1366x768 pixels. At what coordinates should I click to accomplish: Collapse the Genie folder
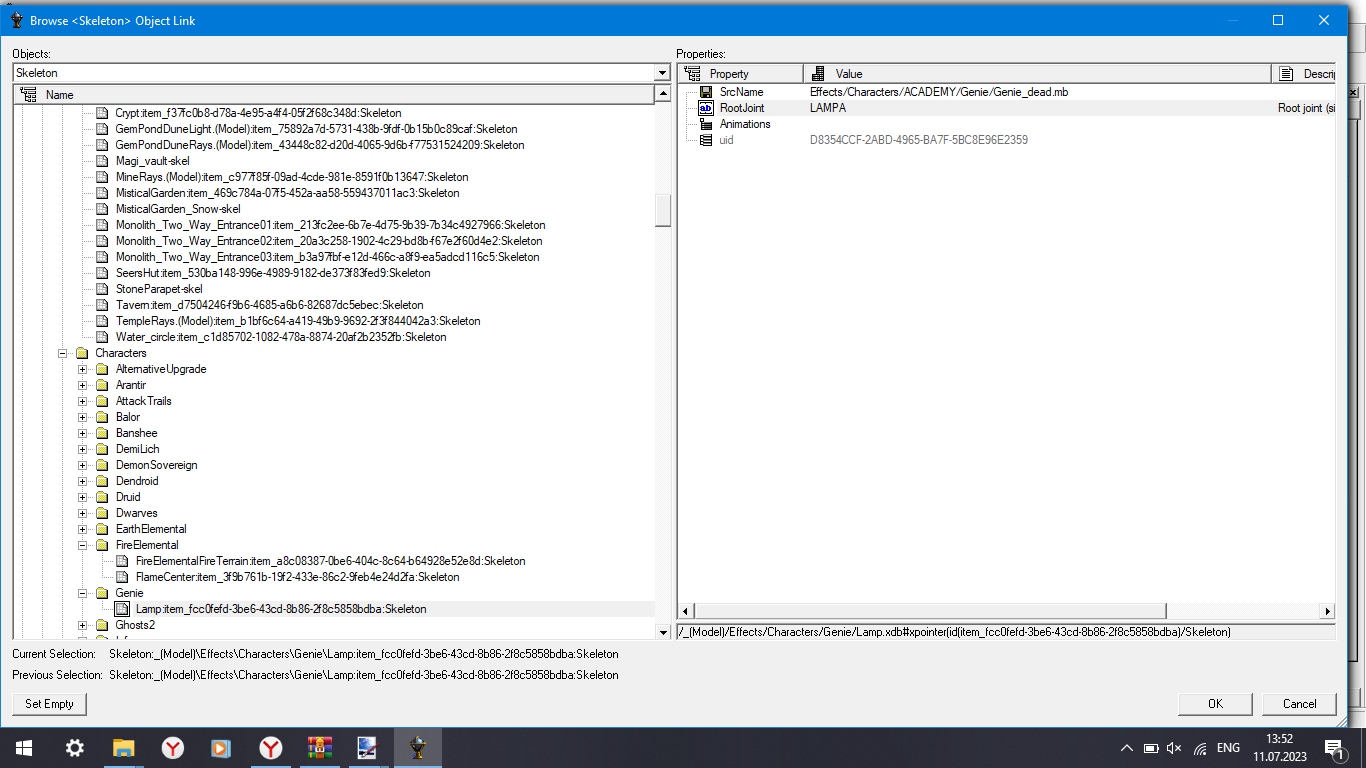pos(83,593)
